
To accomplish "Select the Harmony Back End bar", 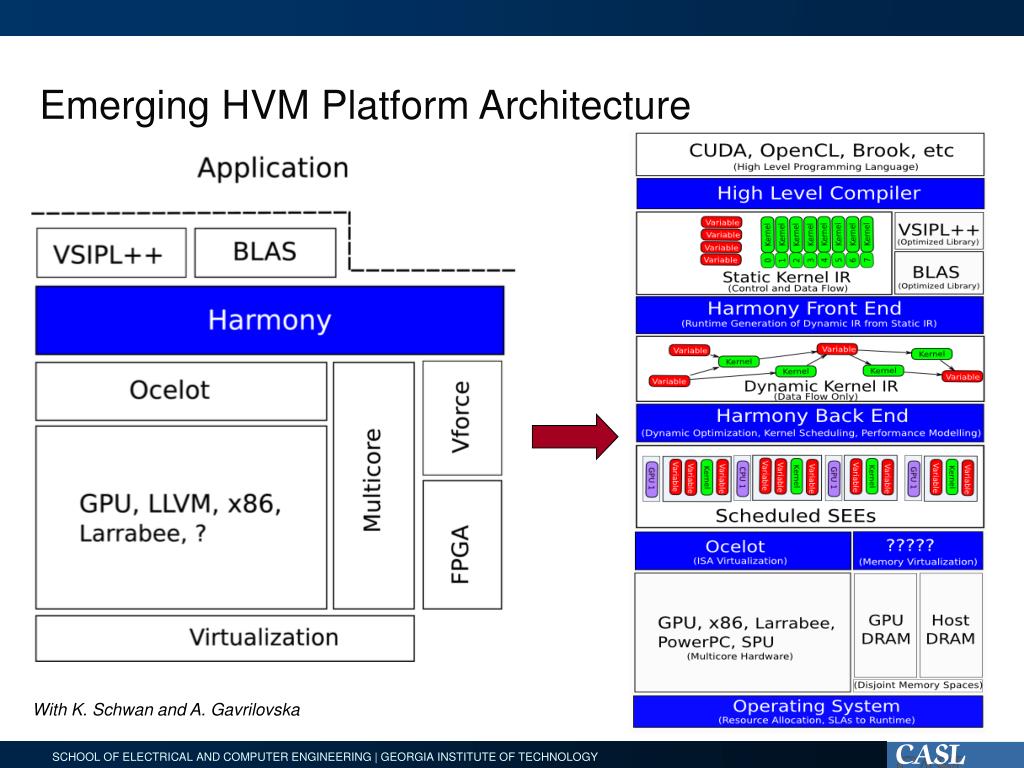I will click(x=810, y=423).
